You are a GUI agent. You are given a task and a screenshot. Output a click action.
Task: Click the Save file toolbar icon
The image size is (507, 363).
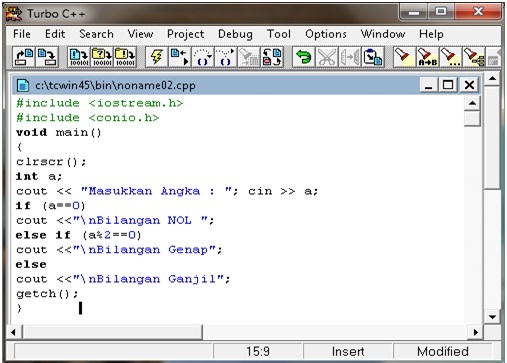click(47, 57)
